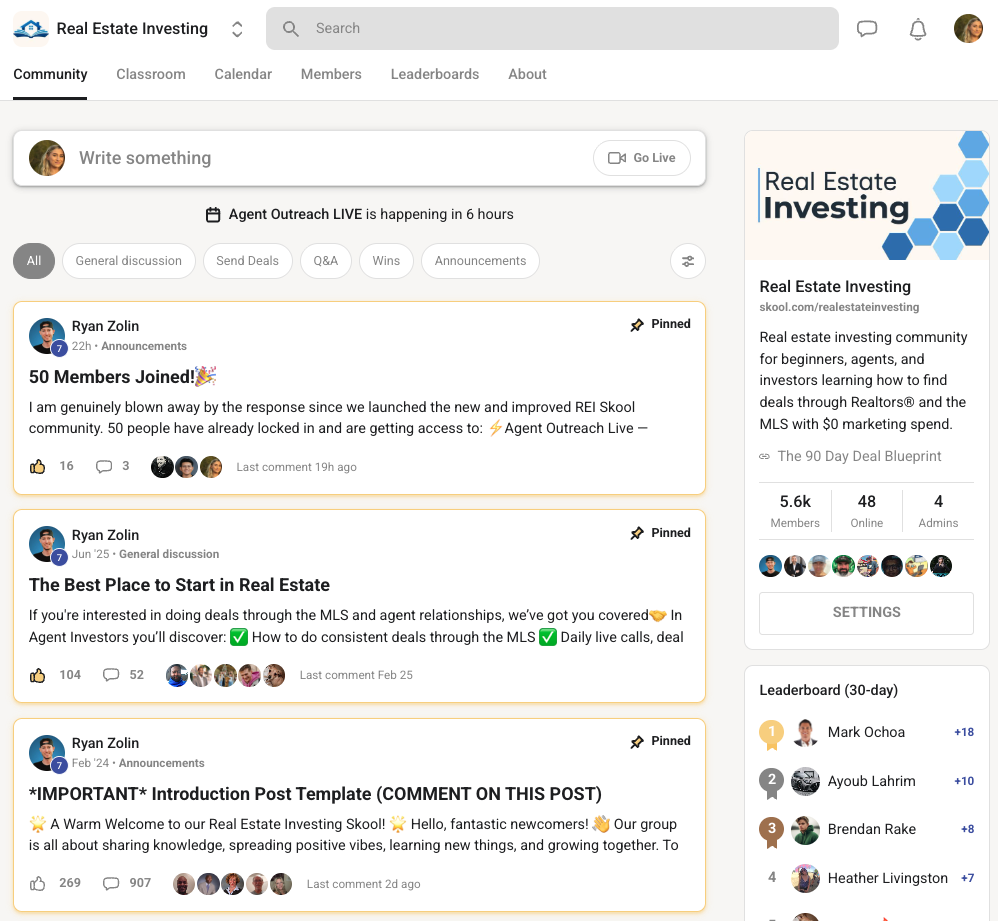Click the Announcements category on Feb '24 post
This screenshot has width=998, height=921.
point(162,763)
